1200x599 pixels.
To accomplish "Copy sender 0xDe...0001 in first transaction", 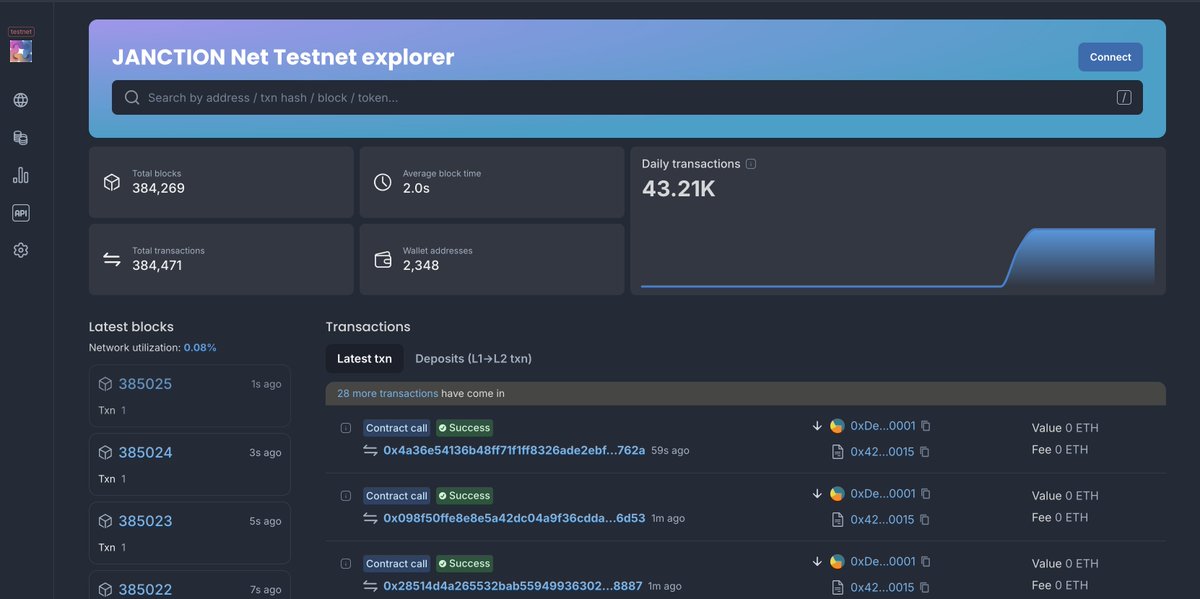I will 925,426.
